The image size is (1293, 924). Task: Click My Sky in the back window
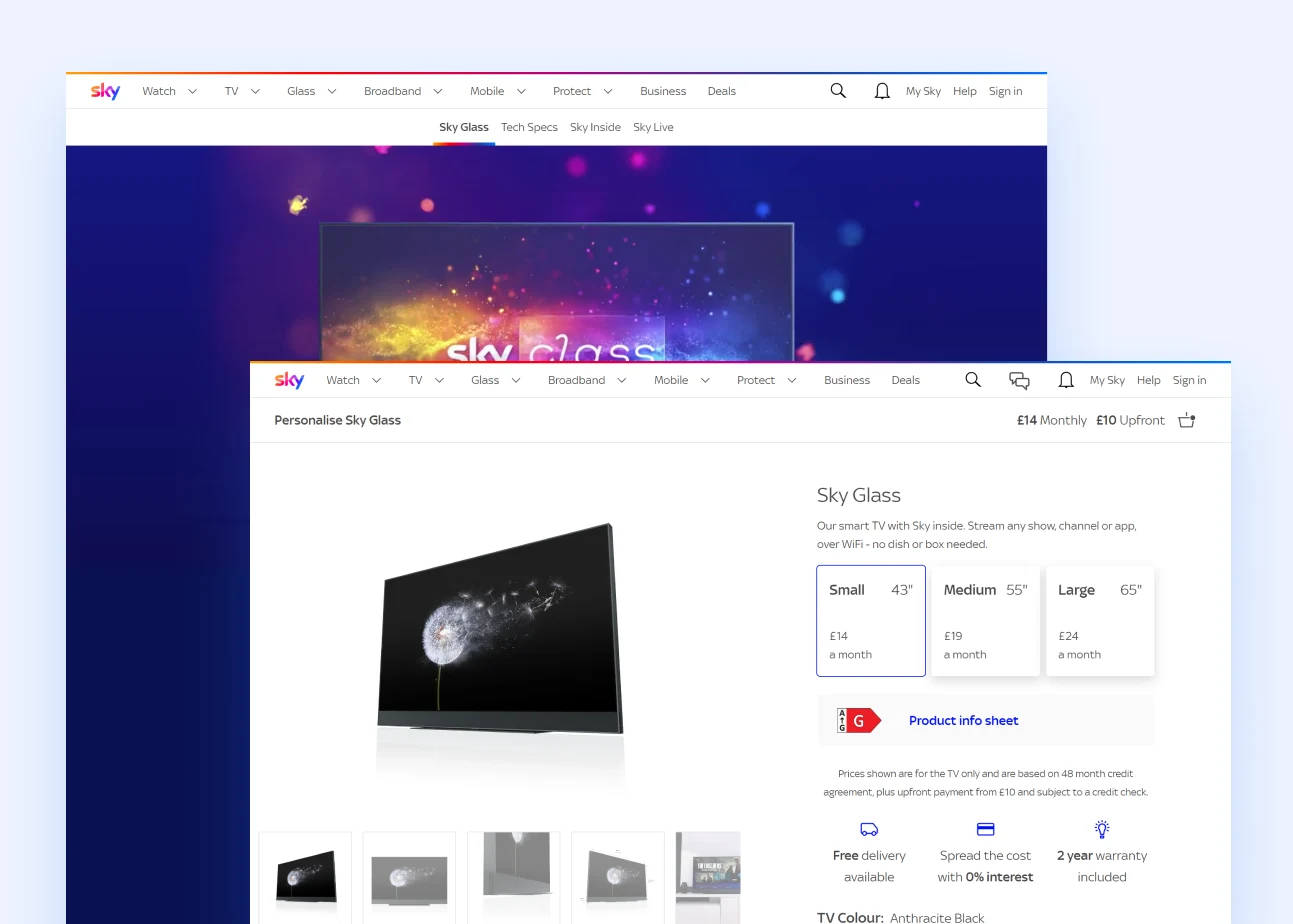pos(923,91)
